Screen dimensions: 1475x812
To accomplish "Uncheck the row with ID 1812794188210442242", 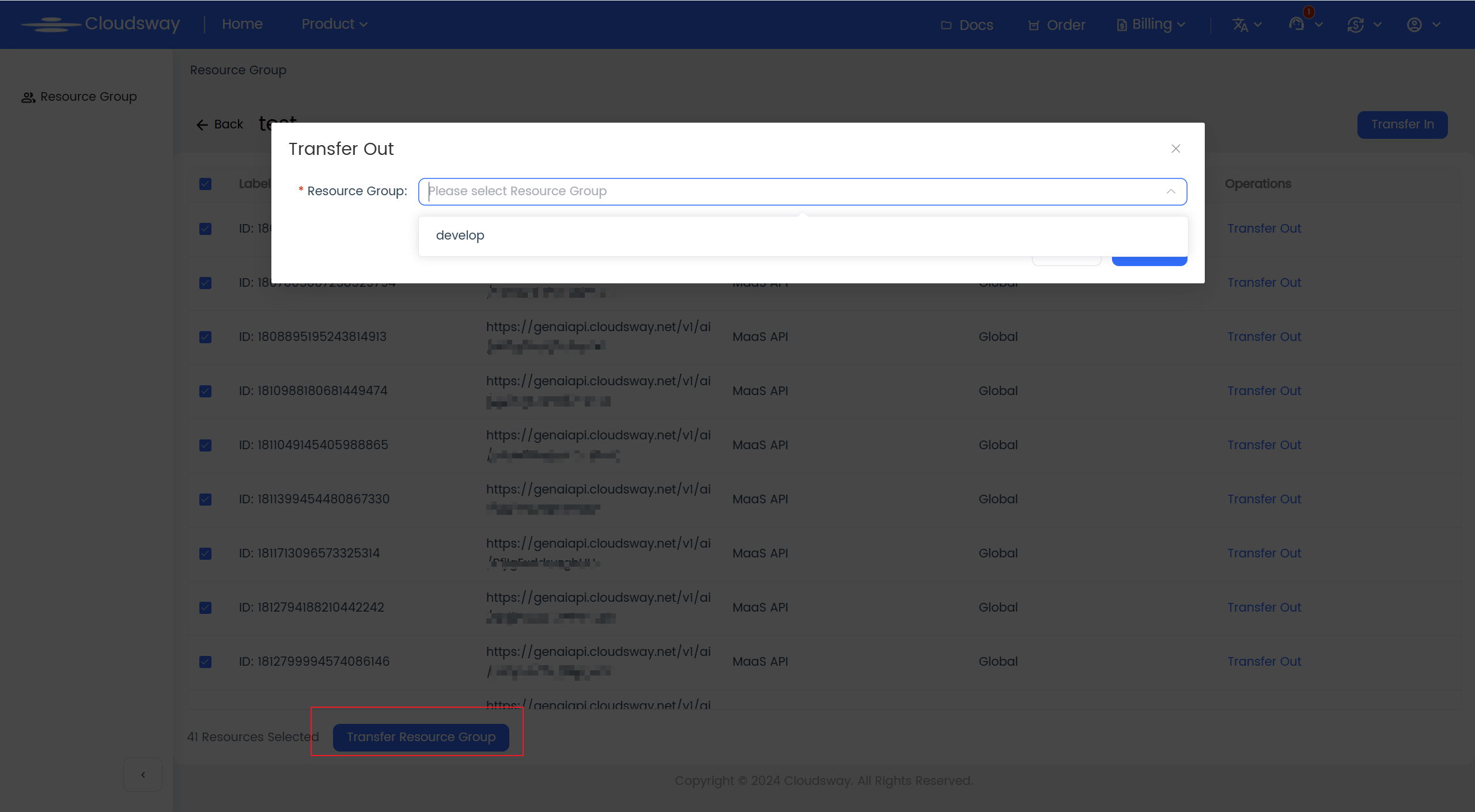I will tap(205, 608).
